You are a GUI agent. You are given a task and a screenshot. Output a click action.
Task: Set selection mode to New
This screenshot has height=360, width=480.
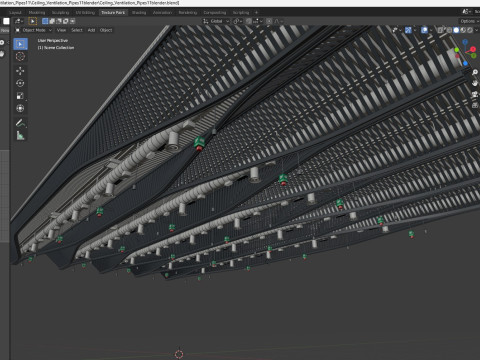pyautogui.click(x=45, y=21)
